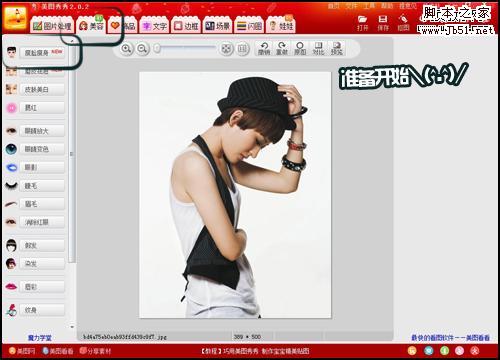Click the rose tattoo icon
Viewport: 500px width, 360px height.
click(11, 310)
